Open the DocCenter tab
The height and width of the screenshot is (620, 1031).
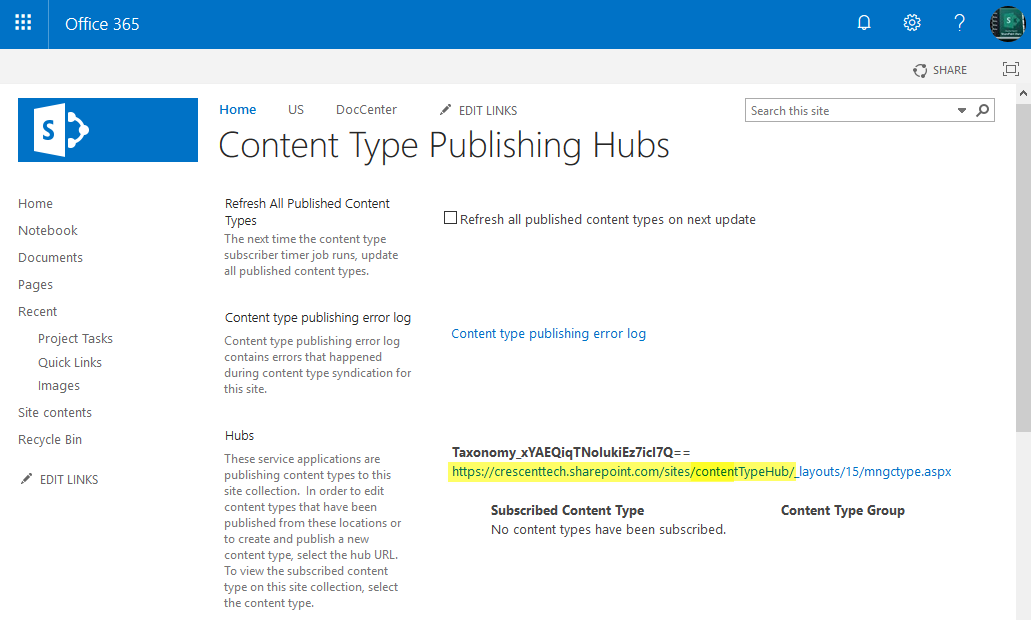coord(366,110)
